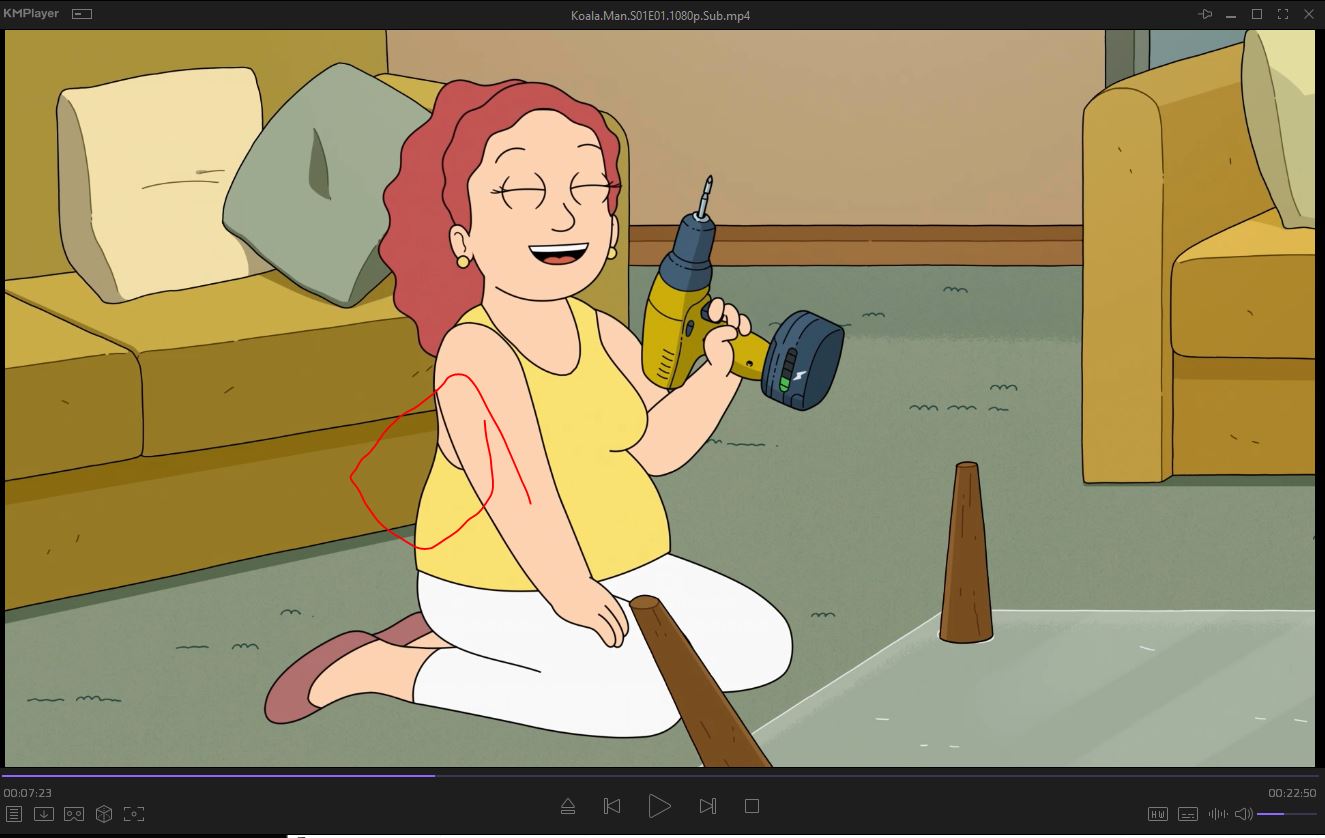Screen dimensions: 1325x838
Task: Open the playlist panel icon
Action: pos(14,814)
